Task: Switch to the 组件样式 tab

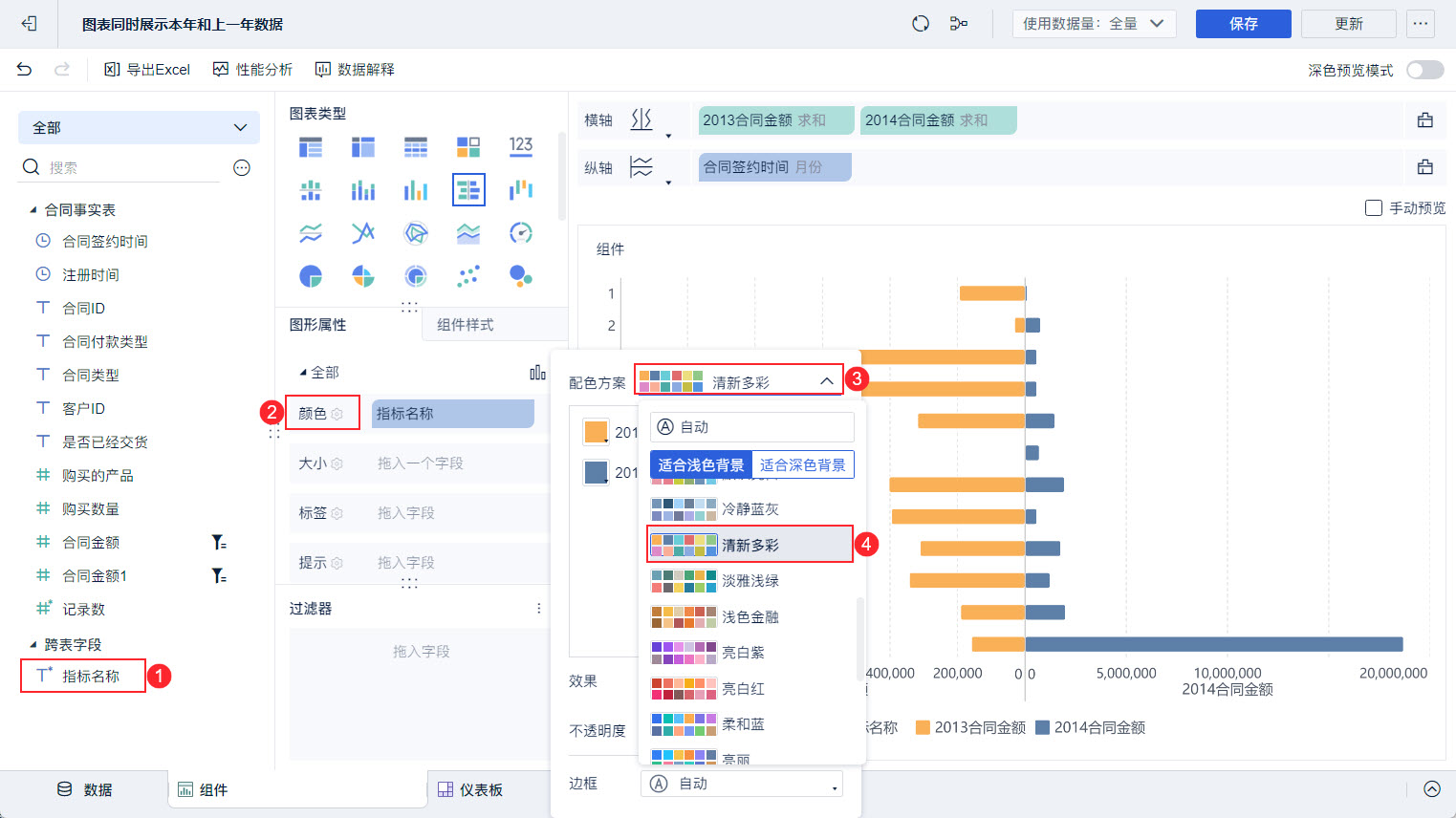Action: pos(465,325)
